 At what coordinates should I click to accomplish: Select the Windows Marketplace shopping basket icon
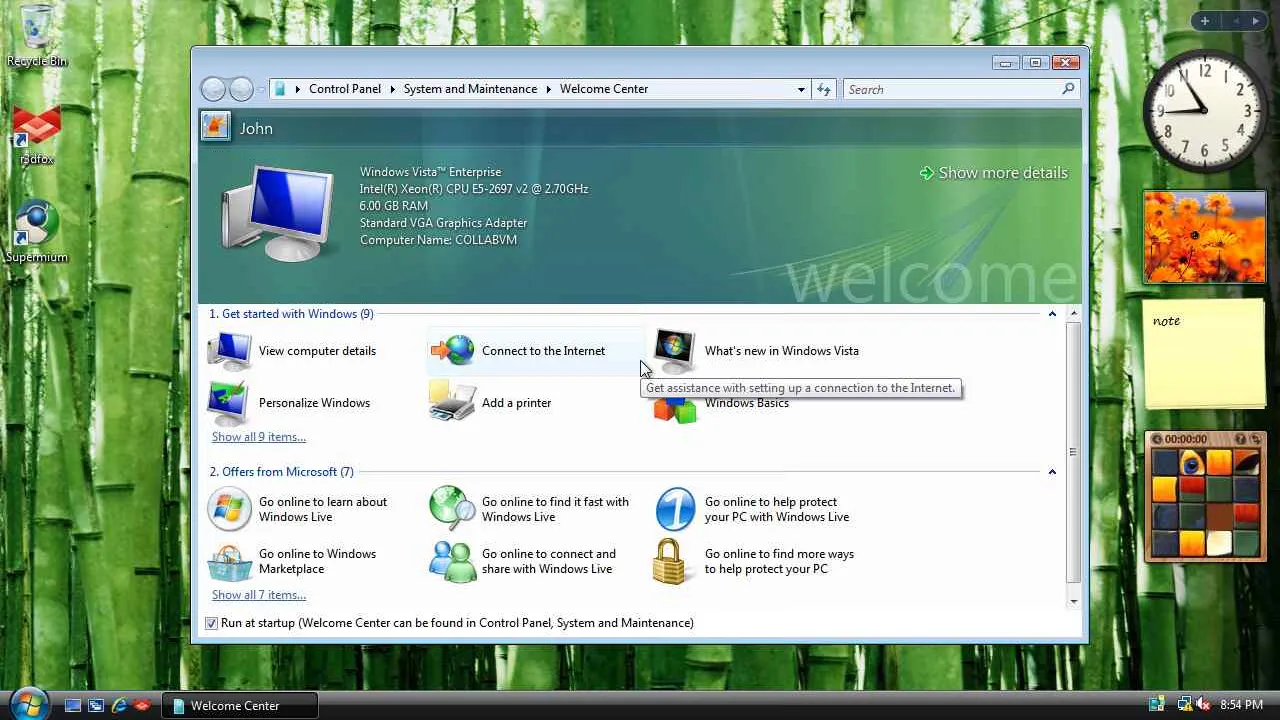[229, 561]
